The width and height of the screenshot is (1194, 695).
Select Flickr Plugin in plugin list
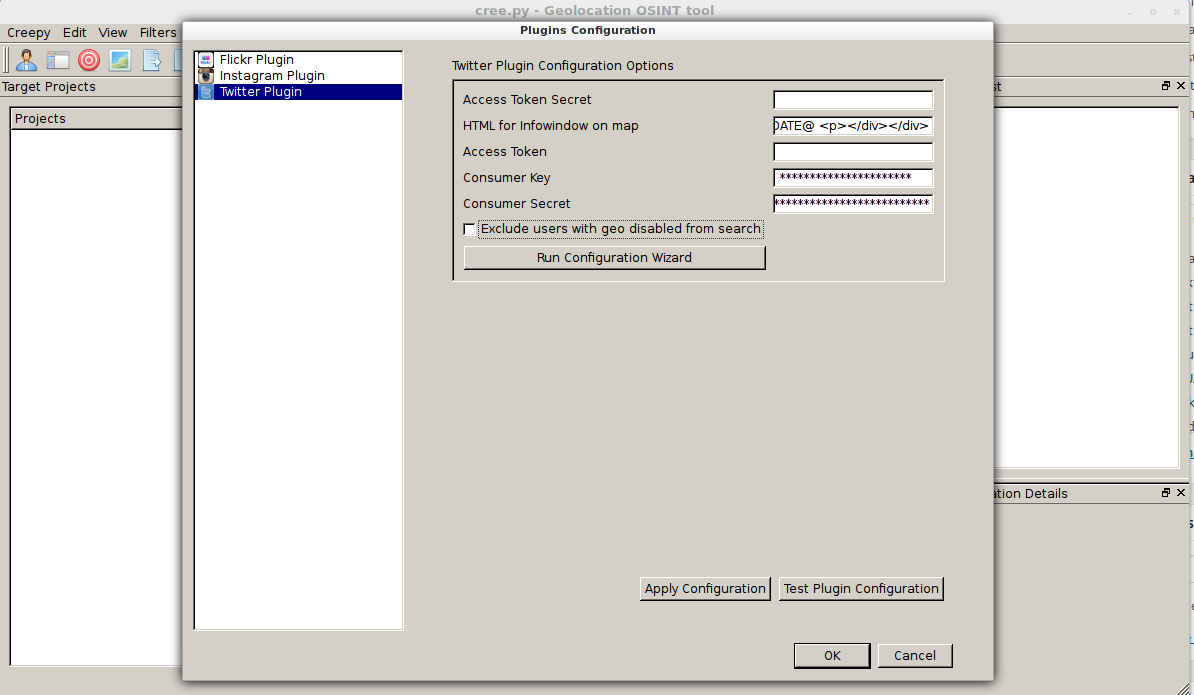pos(256,60)
